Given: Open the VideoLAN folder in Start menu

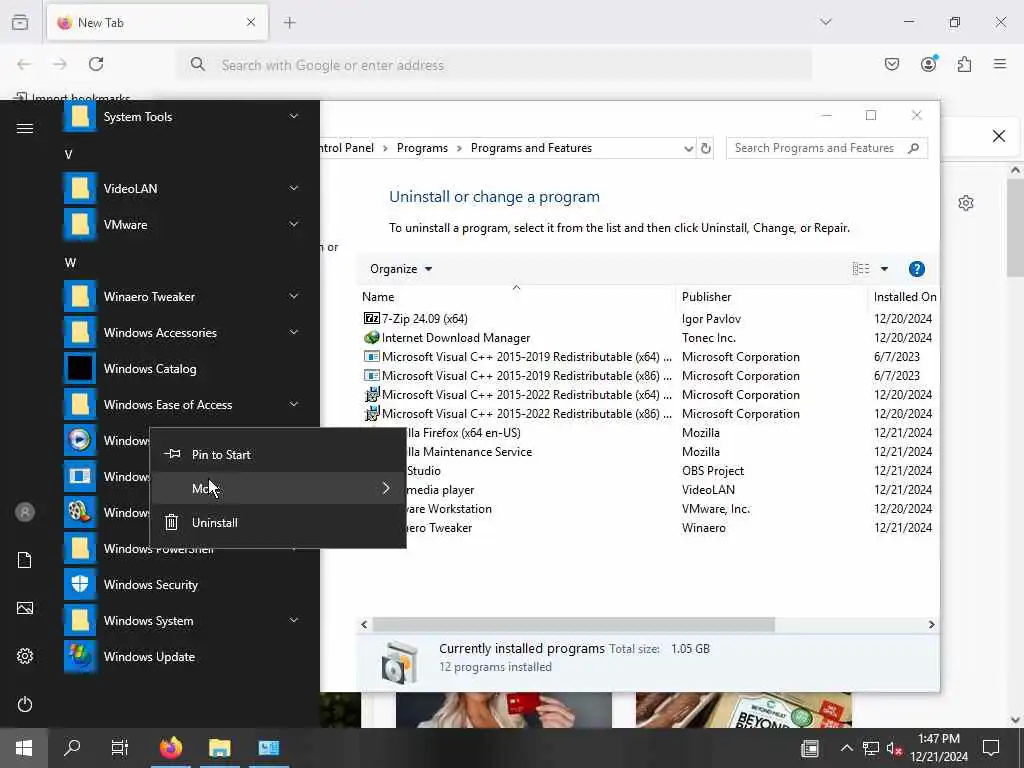Looking at the screenshot, I should [182, 189].
